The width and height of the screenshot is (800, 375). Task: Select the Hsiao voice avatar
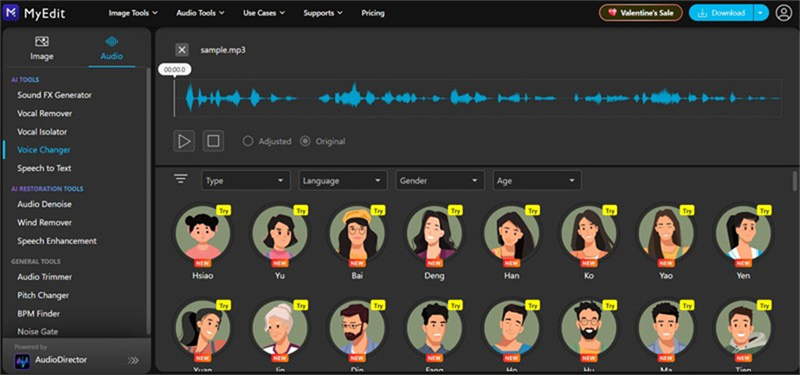pos(203,233)
